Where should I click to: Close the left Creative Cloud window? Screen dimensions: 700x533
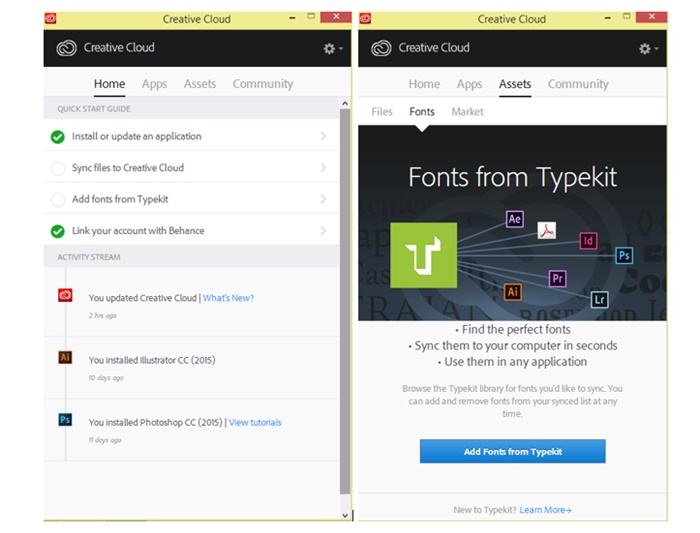coord(336,17)
